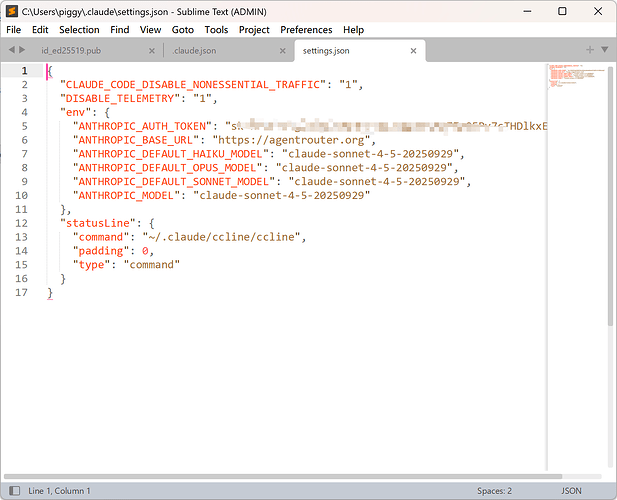617x500 pixels.
Task: Click the "padding" key
Action: (x=101, y=251)
